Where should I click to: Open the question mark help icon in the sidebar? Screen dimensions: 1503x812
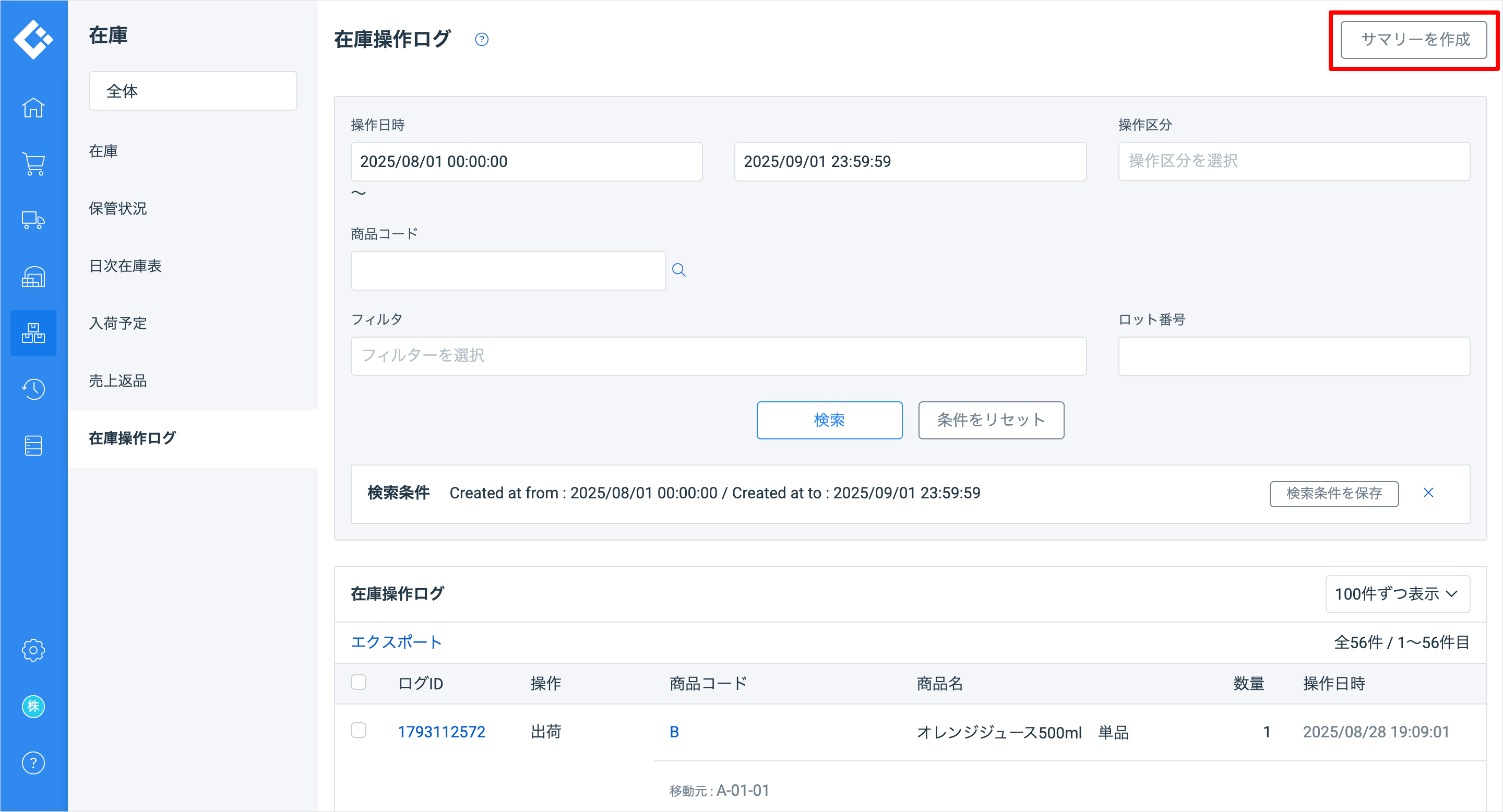pyautogui.click(x=33, y=763)
